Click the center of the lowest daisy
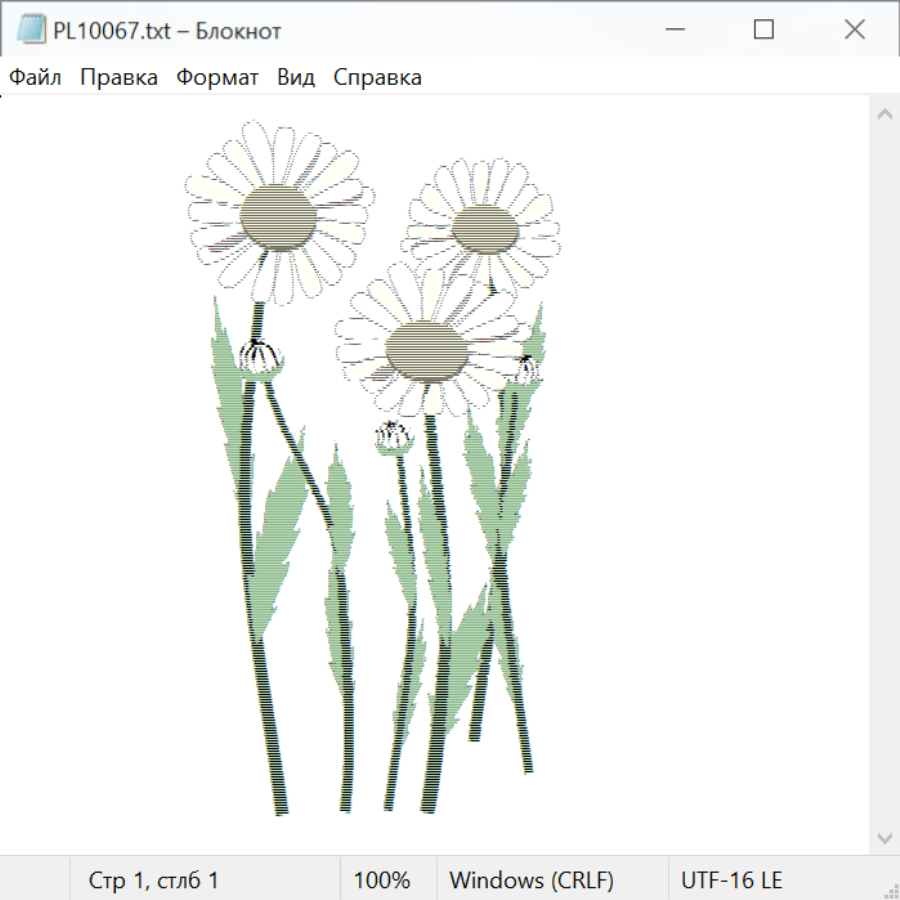The image size is (900, 900). point(427,351)
